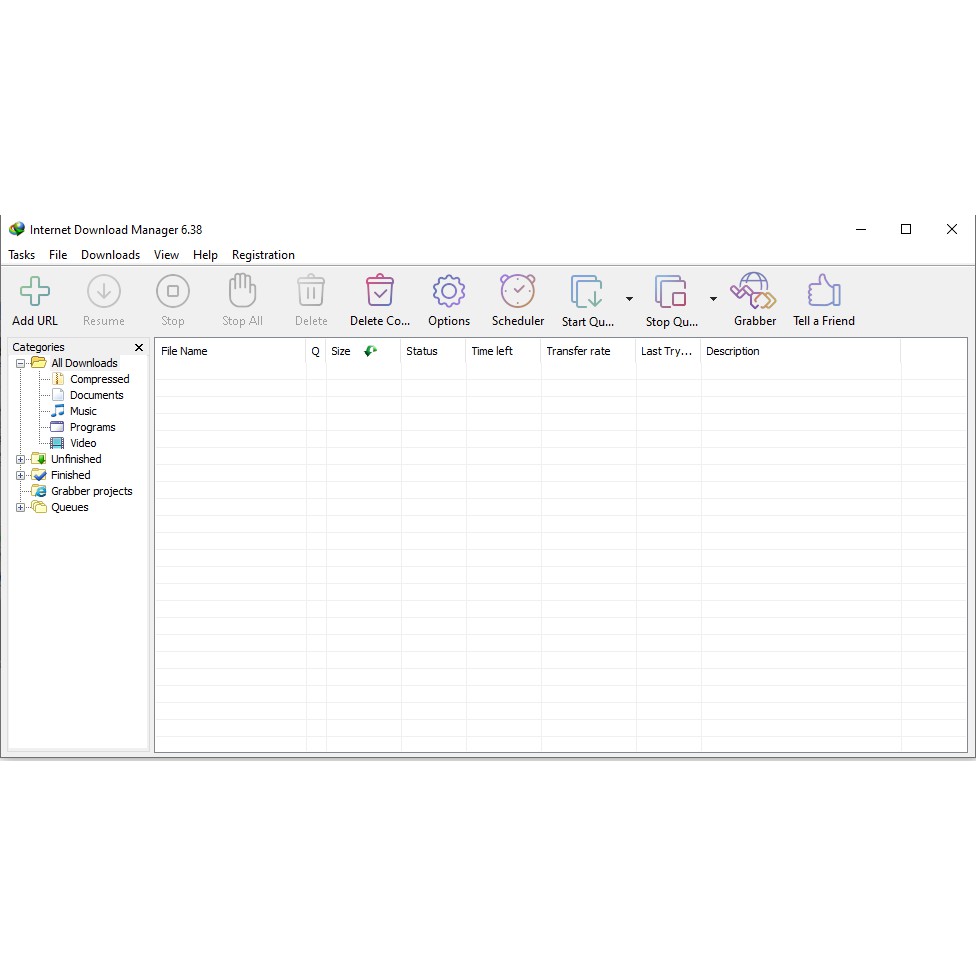Select All Downloads tree label
Screen dimensions: 976x976
click(84, 363)
